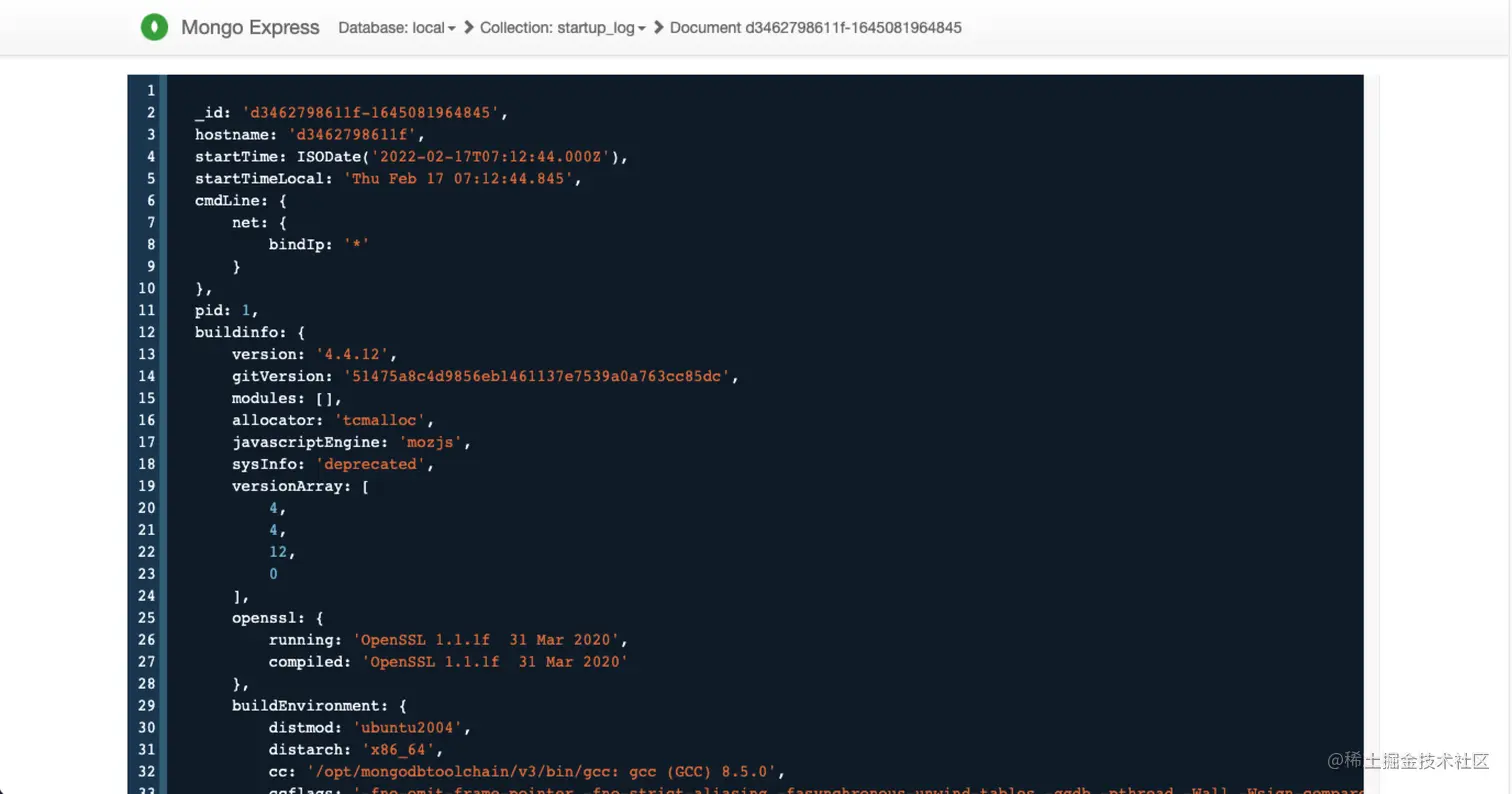Image resolution: width=1512 pixels, height=794 pixels.
Task: Click the openssl compiled value
Action: [495, 662]
